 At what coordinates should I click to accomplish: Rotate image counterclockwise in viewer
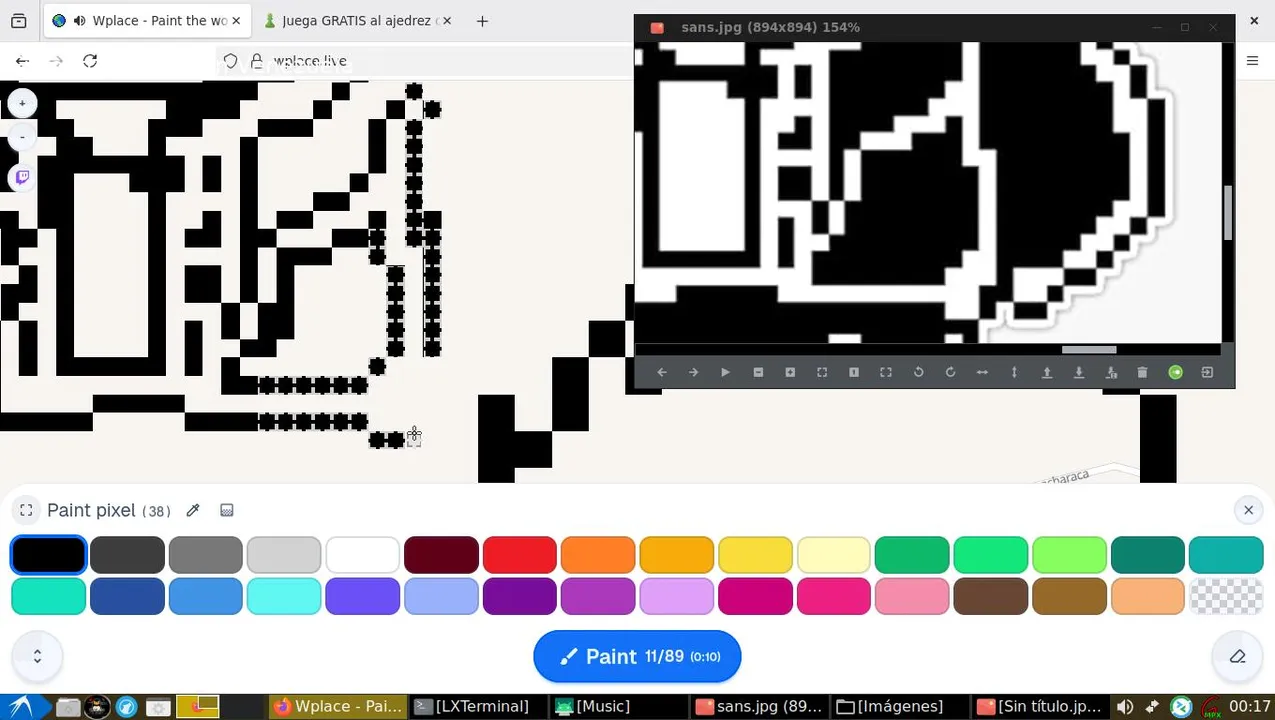click(x=918, y=372)
